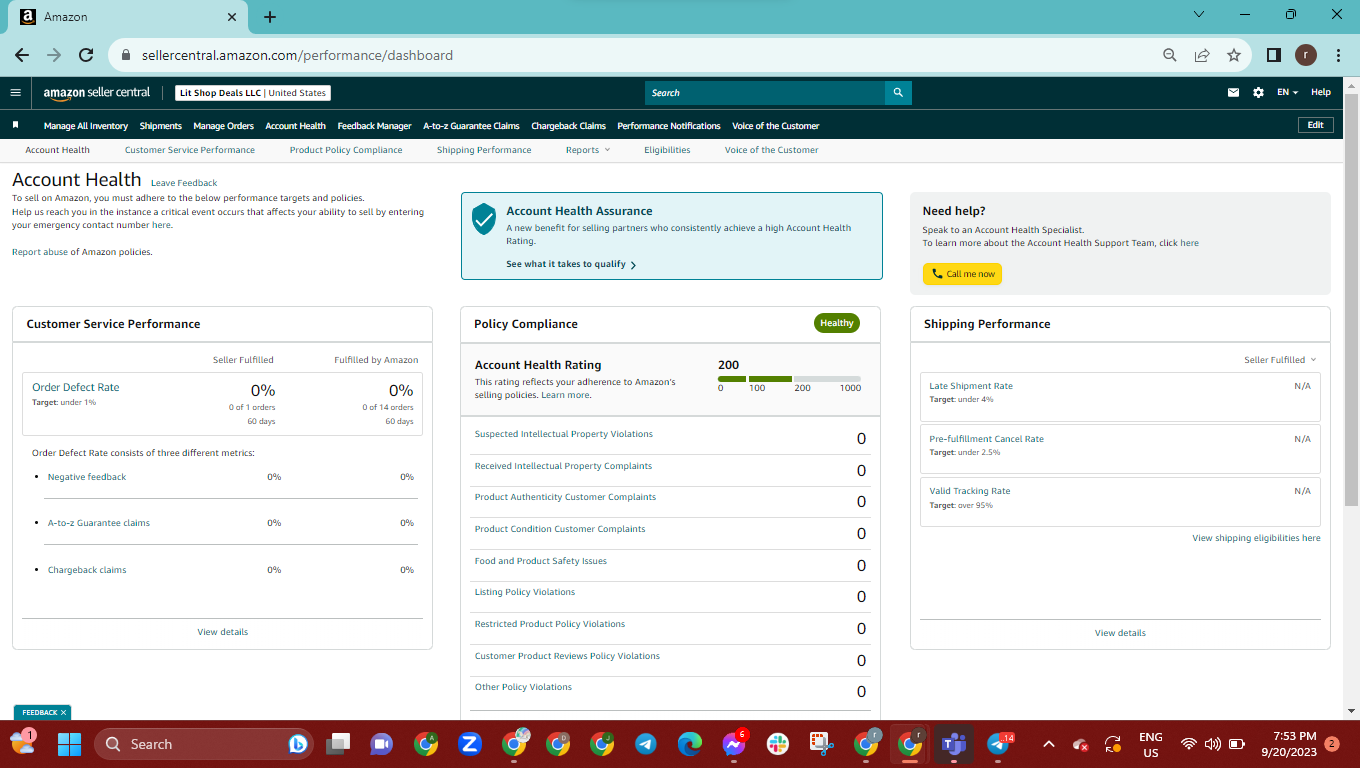Open the Windows Start menu

pyautogui.click(x=69, y=744)
